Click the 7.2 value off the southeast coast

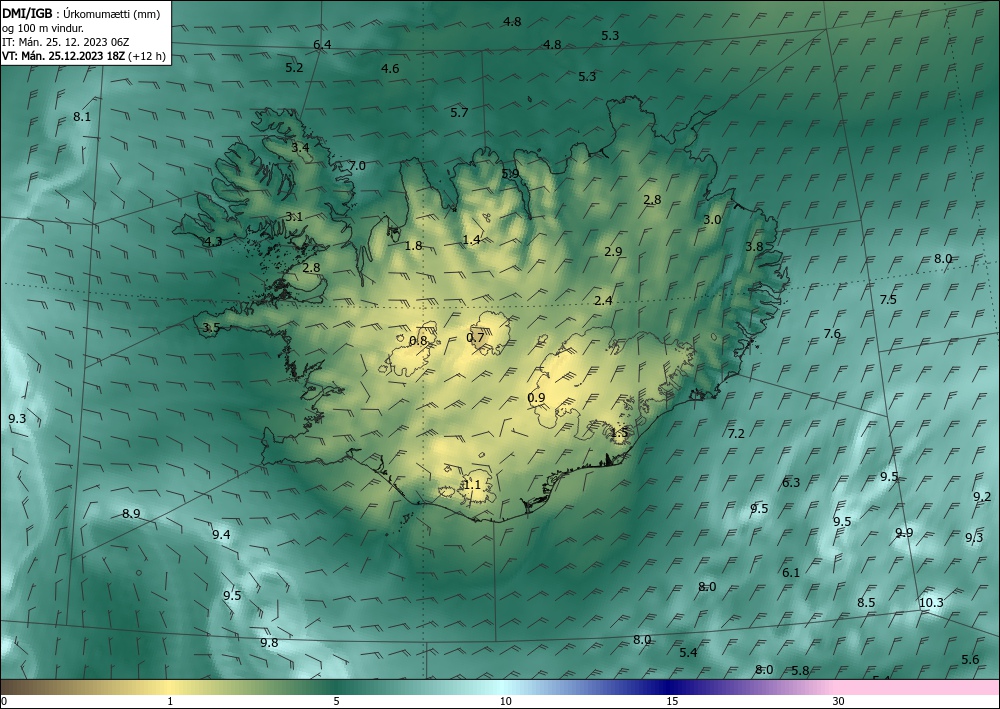736,434
